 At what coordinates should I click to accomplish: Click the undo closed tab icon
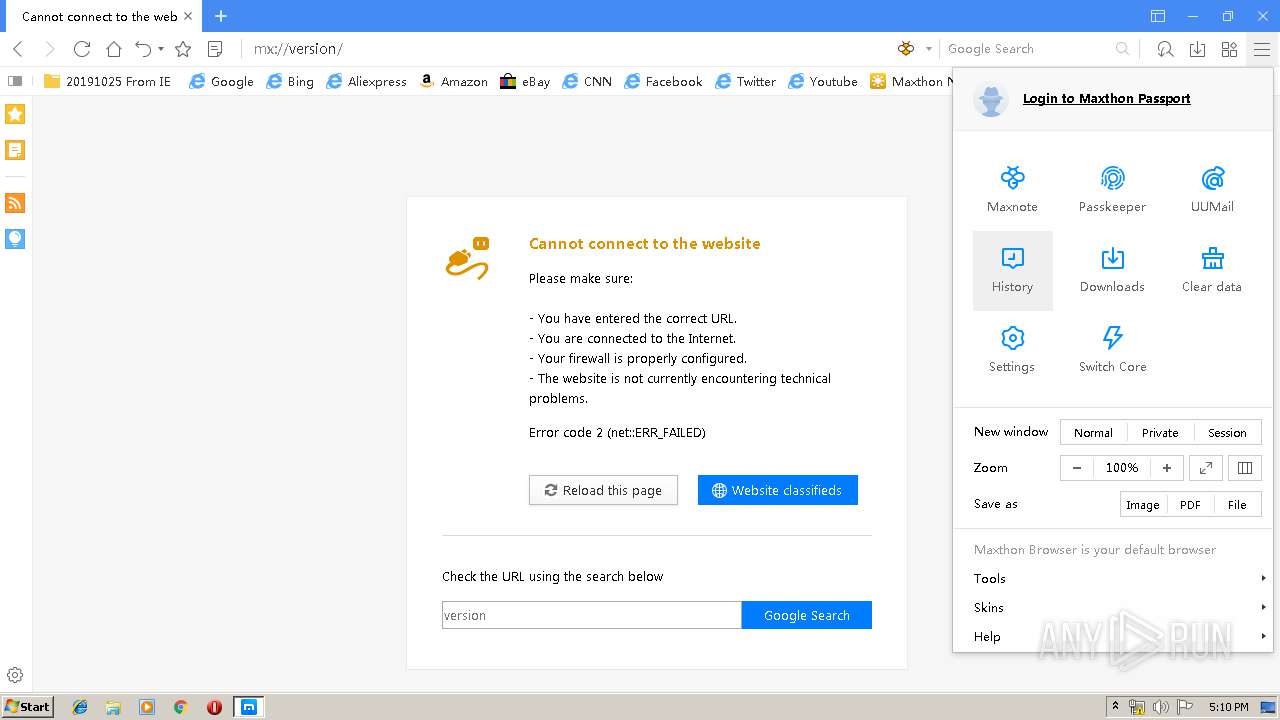pyautogui.click(x=143, y=48)
